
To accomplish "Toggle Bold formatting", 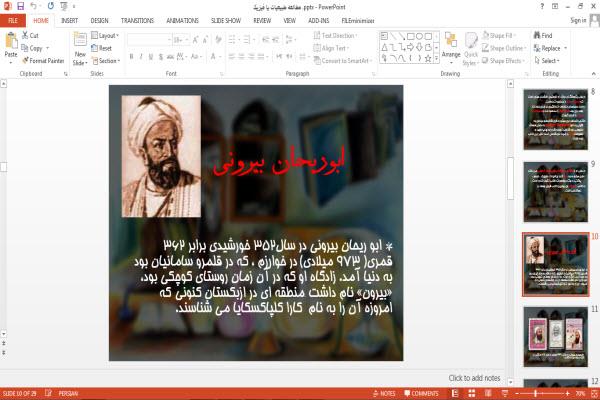I will click(132, 57).
